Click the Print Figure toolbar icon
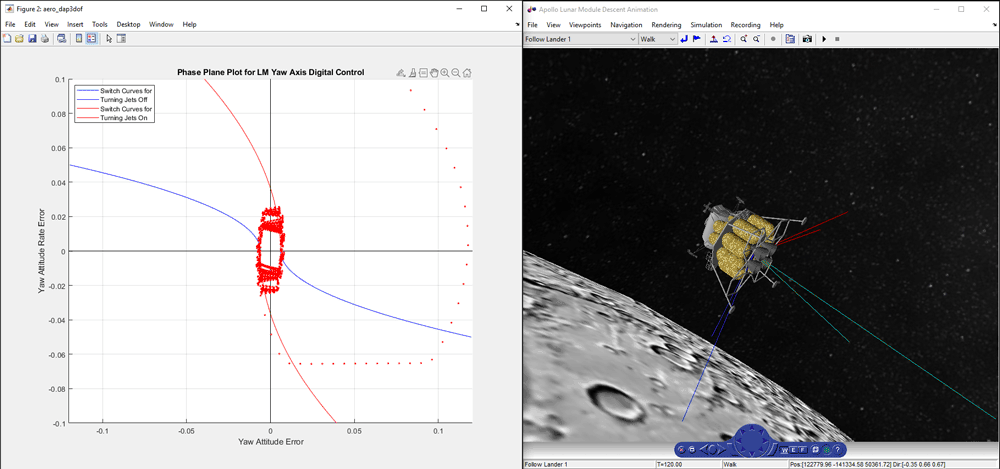Viewport: 1000px width, 469px height. 44,39
